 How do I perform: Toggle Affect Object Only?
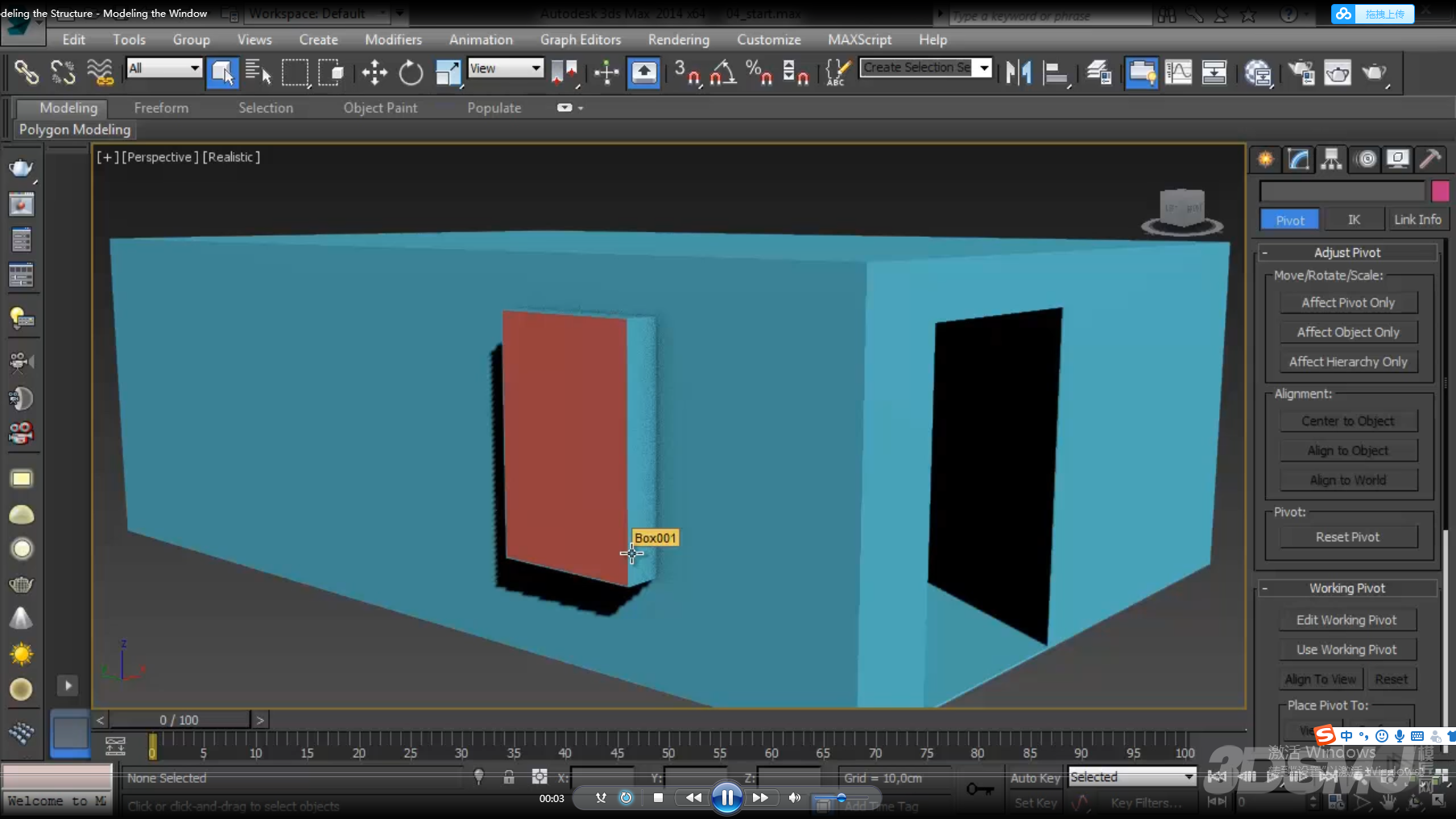pyautogui.click(x=1348, y=333)
